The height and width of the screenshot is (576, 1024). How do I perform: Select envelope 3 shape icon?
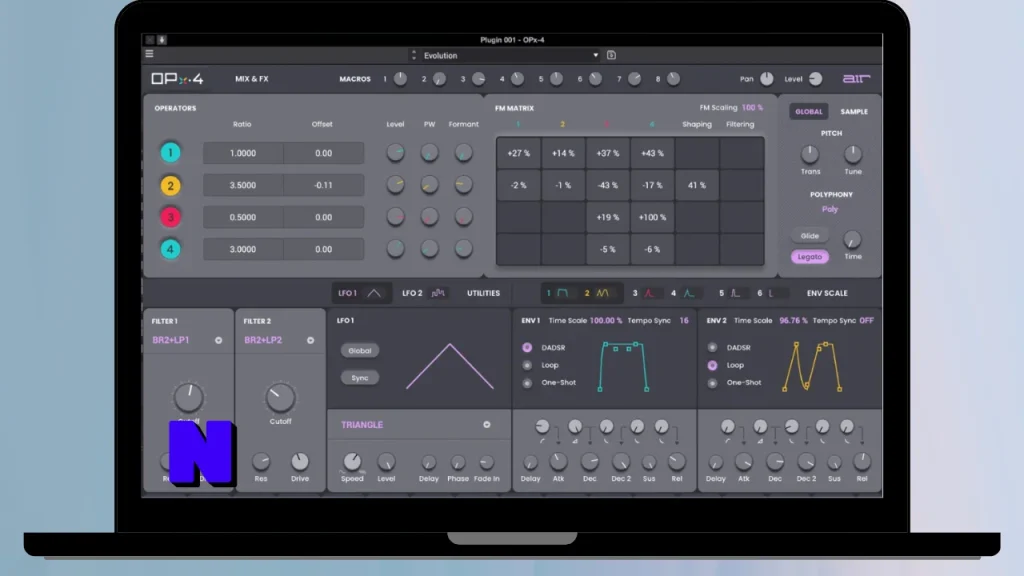point(648,293)
